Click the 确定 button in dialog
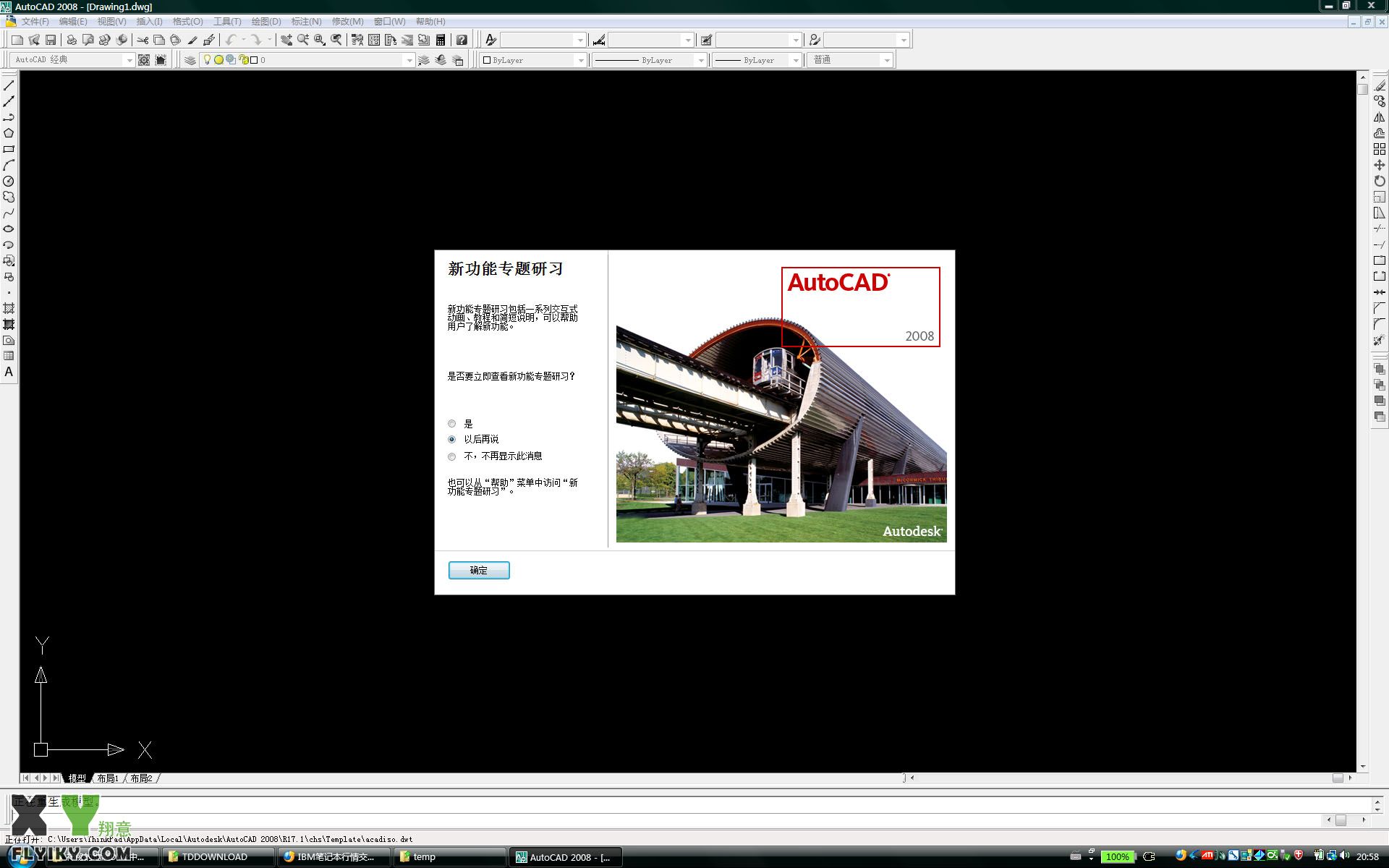Screen dimensions: 1389x868 [479, 570]
